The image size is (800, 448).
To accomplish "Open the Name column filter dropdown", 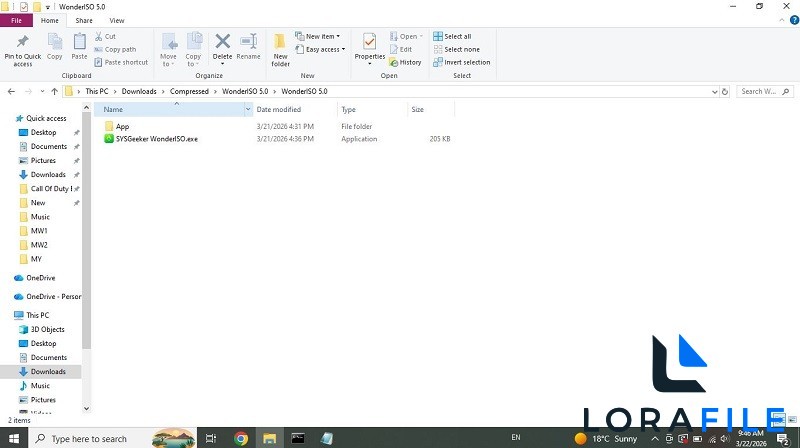I will 248,109.
